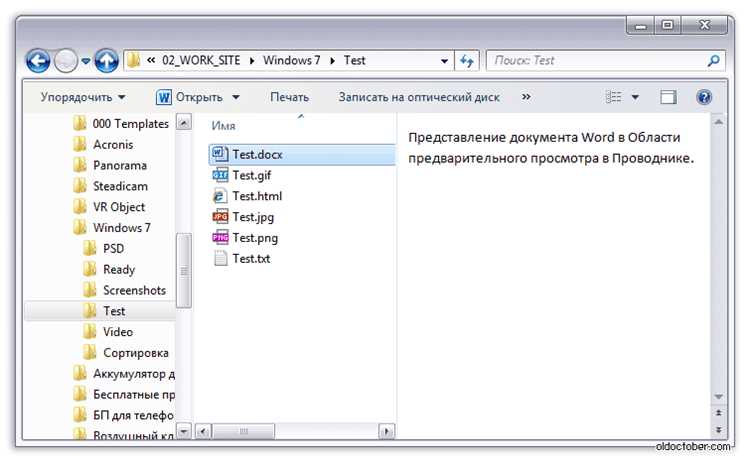
Task: Select the Аккумулятор folder
Action: pyautogui.click(x=124, y=374)
